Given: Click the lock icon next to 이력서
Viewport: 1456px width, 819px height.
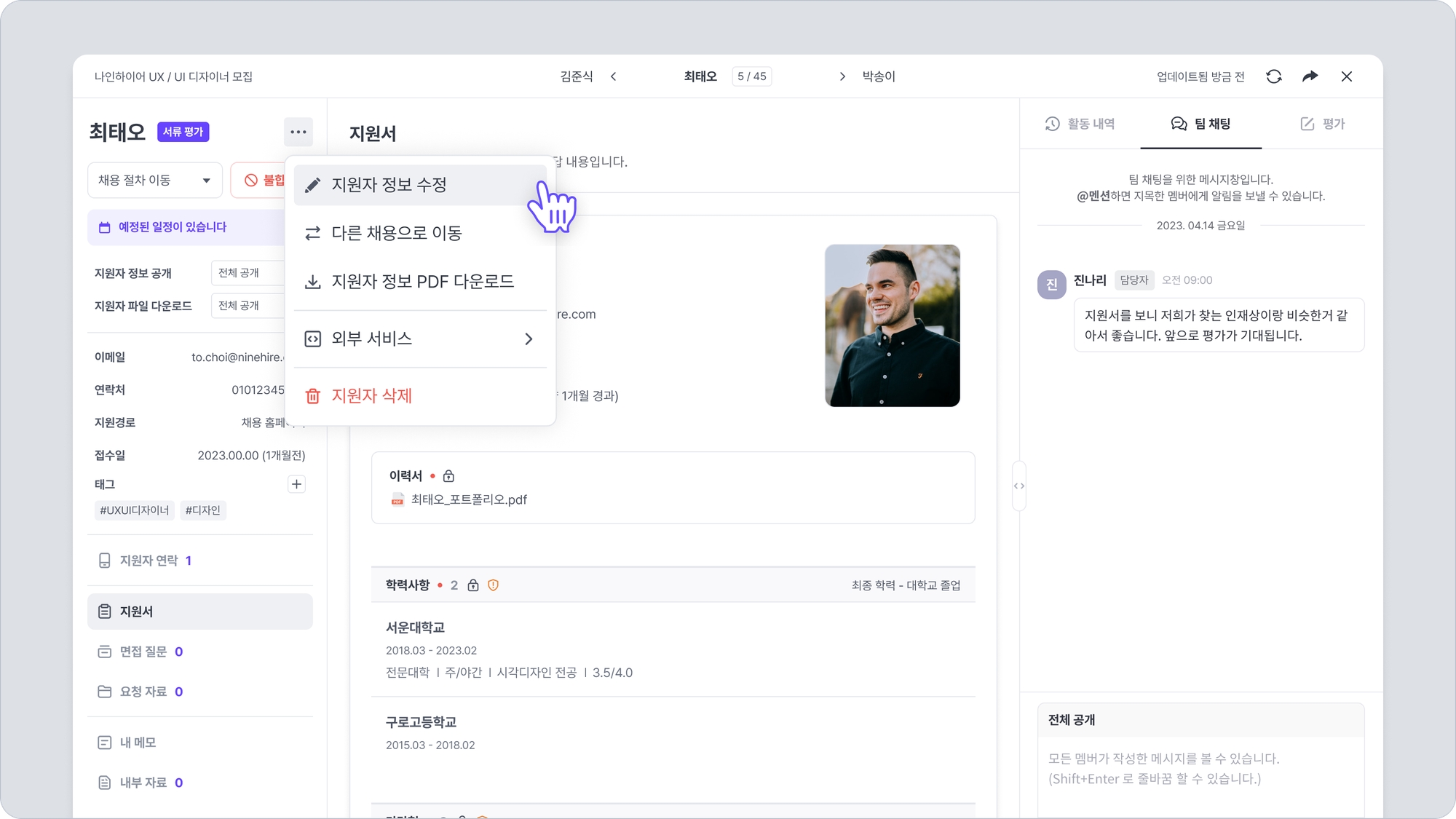Looking at the screenshot, I should click(448, 476).
